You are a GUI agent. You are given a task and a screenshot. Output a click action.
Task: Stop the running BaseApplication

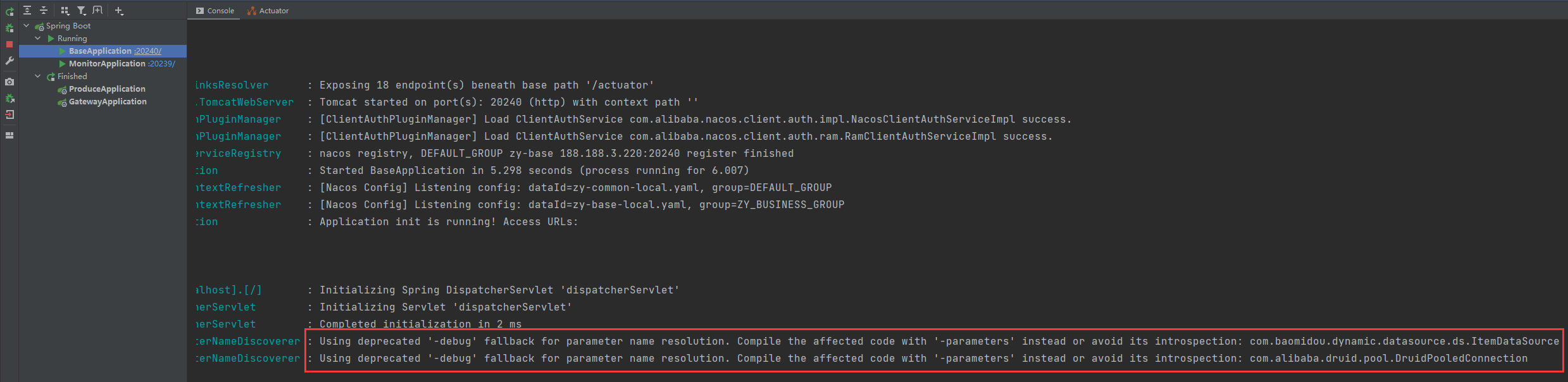[8, 44]
